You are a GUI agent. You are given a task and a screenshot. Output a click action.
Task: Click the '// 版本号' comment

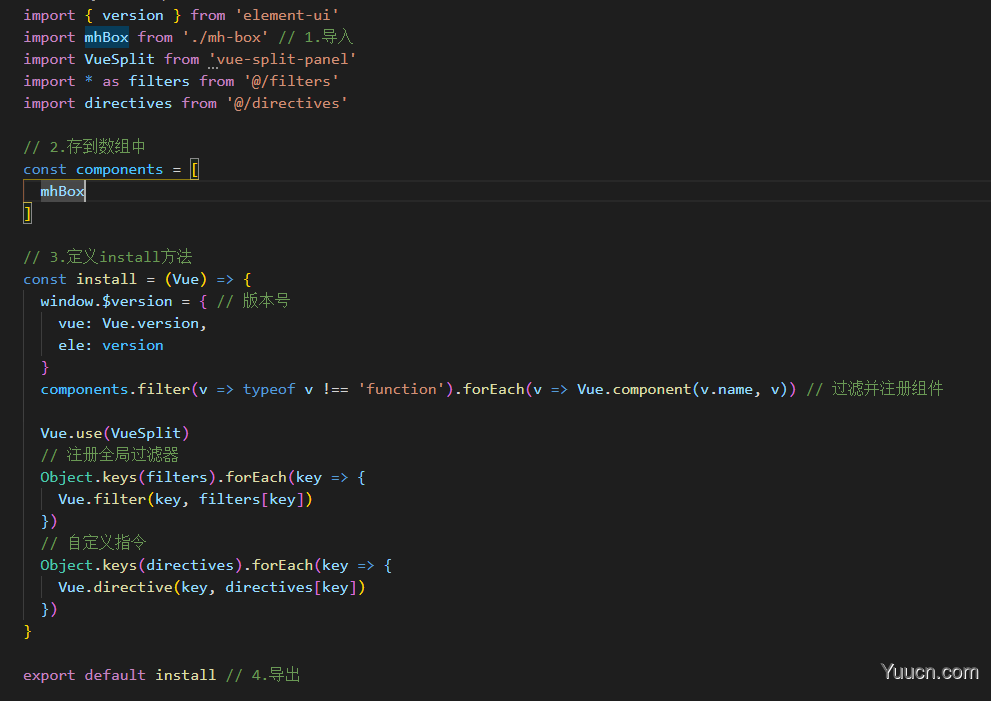click(253, 302)
